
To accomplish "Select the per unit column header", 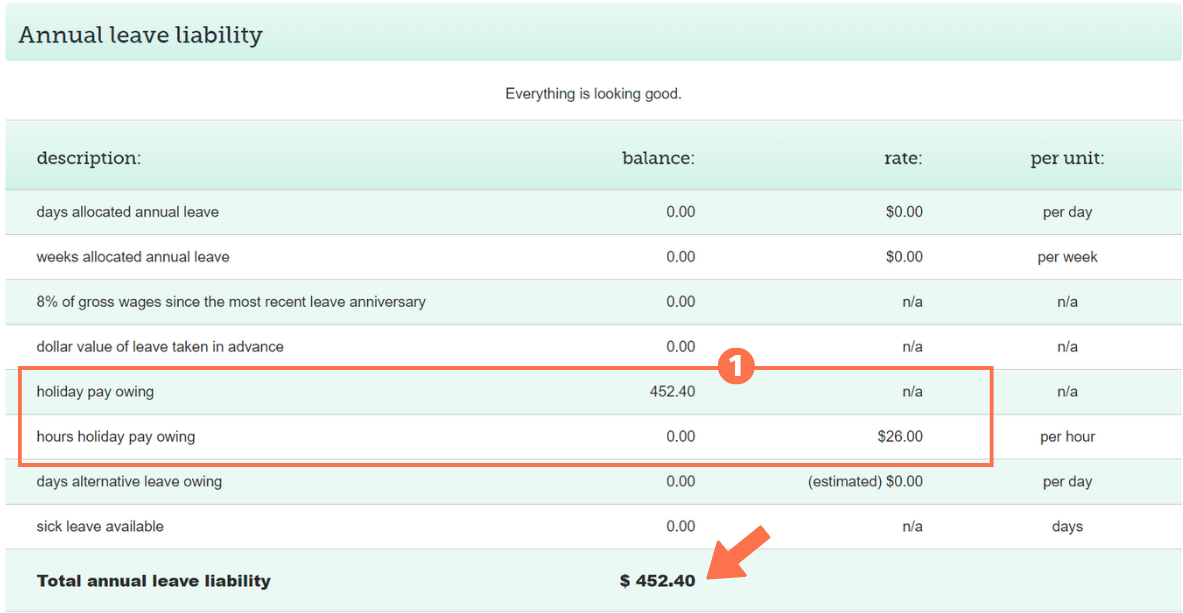I will click(x=1066, y=157).
